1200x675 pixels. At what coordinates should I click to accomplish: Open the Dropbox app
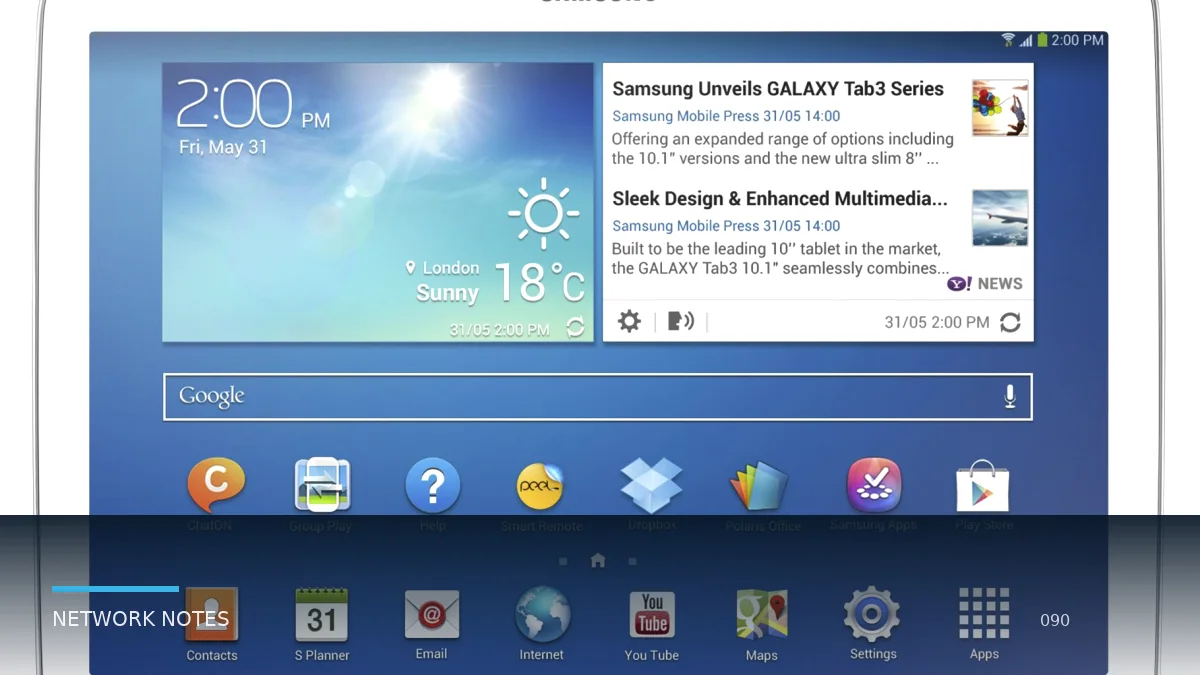[651, 485]
